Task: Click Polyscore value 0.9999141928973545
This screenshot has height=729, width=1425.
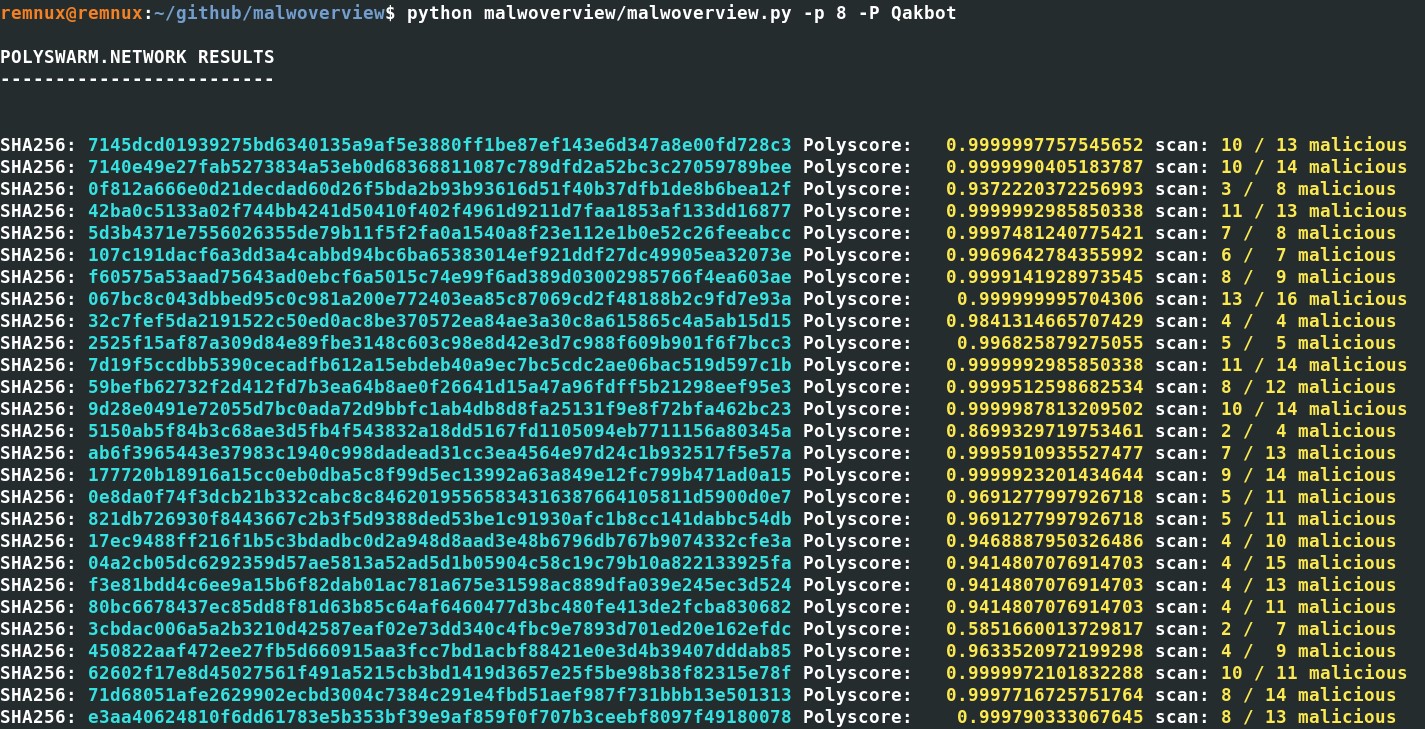Action: 1044,277
